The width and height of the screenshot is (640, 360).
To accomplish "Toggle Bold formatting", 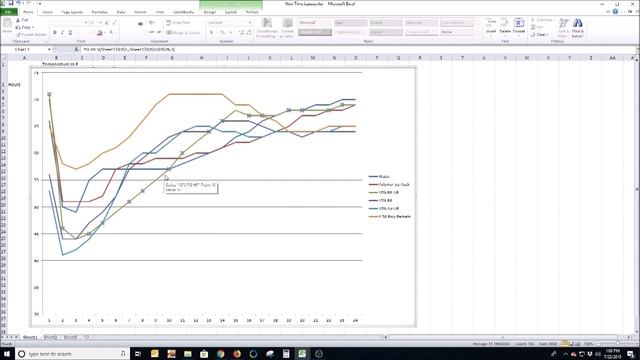I will click(55, 33).
